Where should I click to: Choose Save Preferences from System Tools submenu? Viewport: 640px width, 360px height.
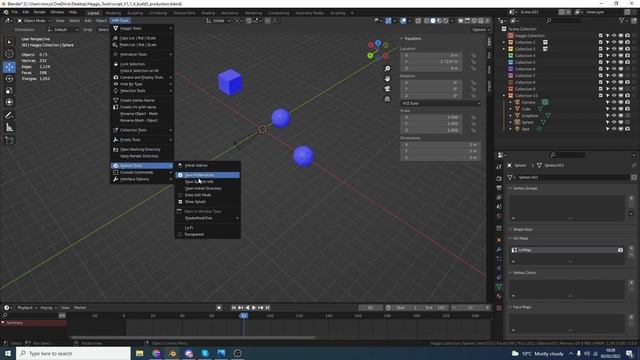coord(207,175)
